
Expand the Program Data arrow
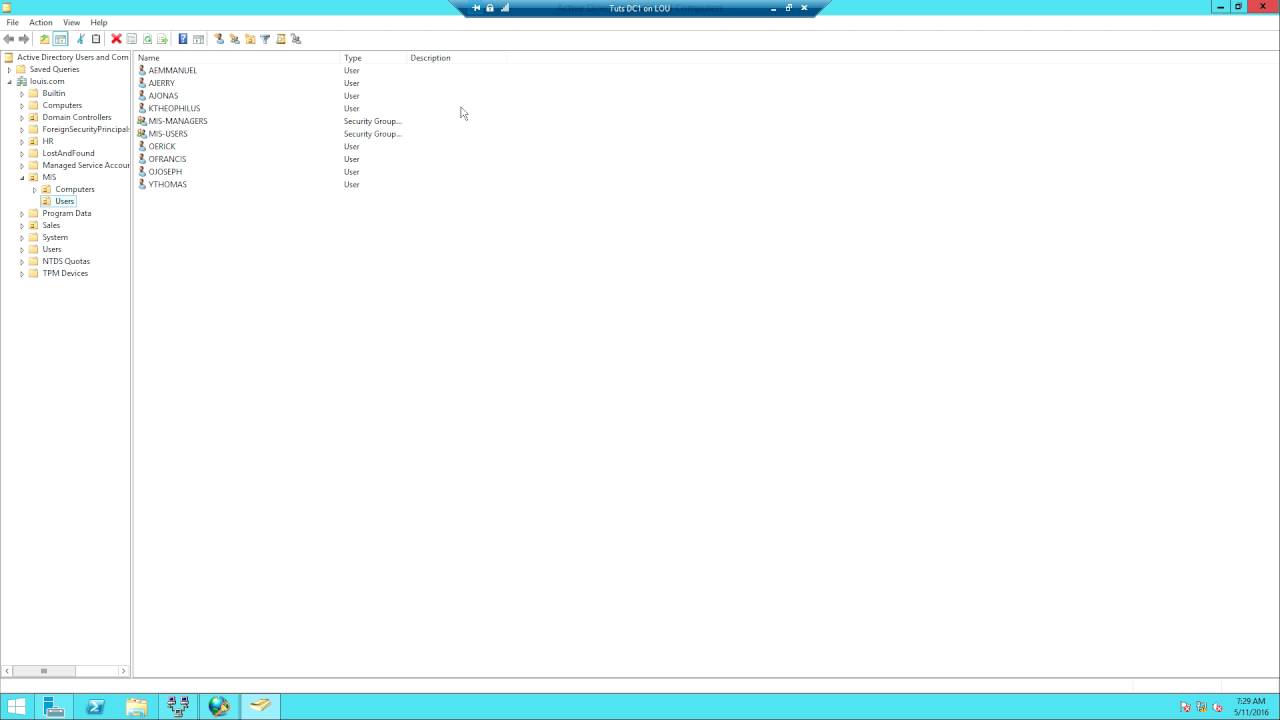[x=22, y=214]
